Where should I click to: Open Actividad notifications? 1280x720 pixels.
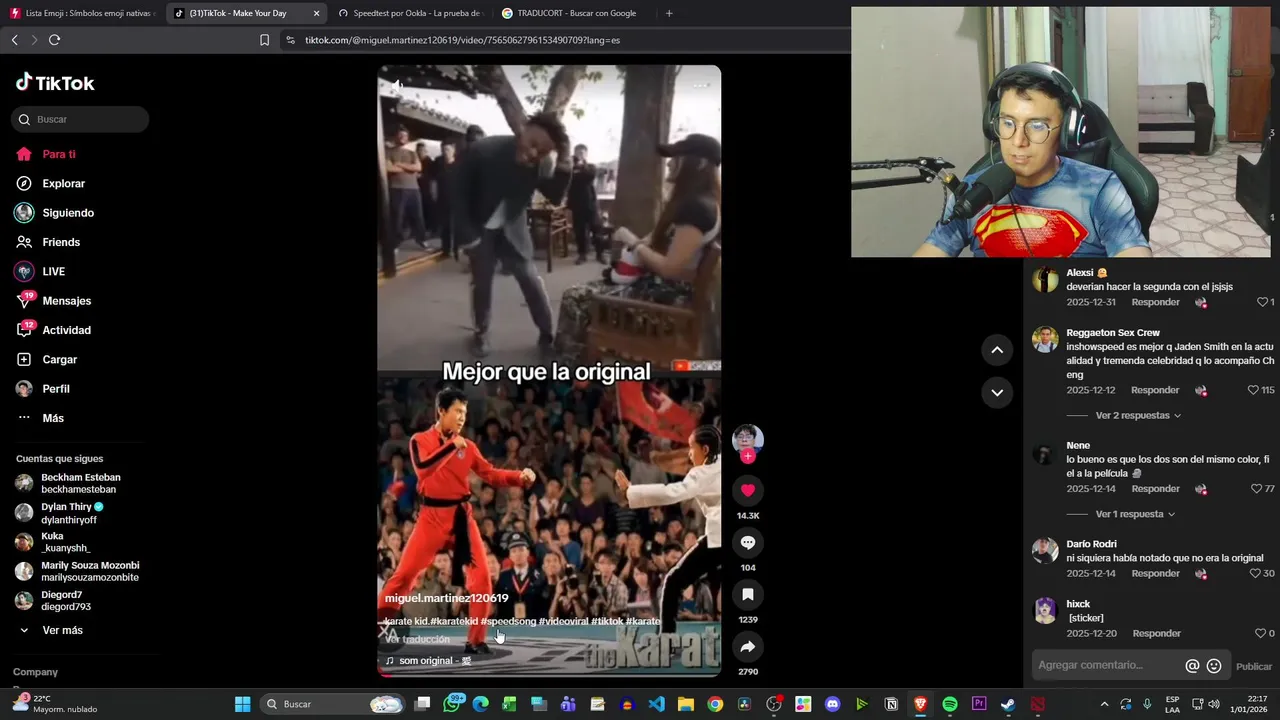tap(66, 330)
